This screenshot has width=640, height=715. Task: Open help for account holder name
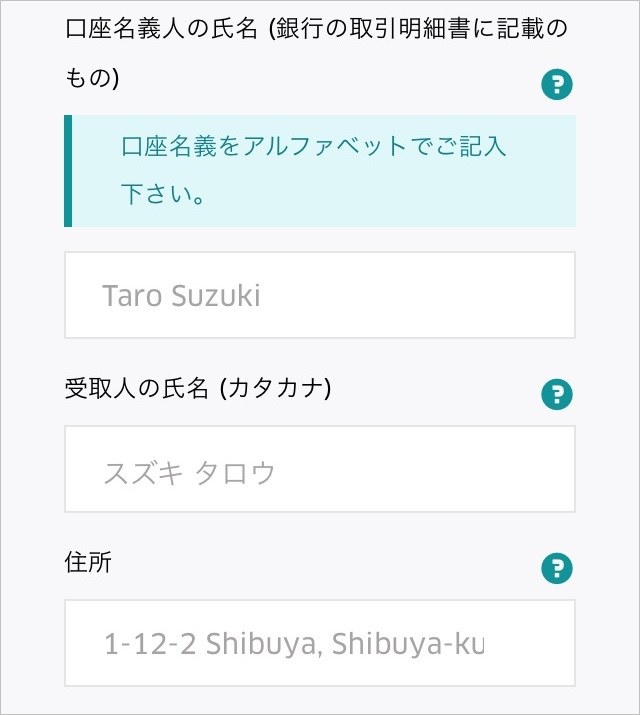[556, 85]
